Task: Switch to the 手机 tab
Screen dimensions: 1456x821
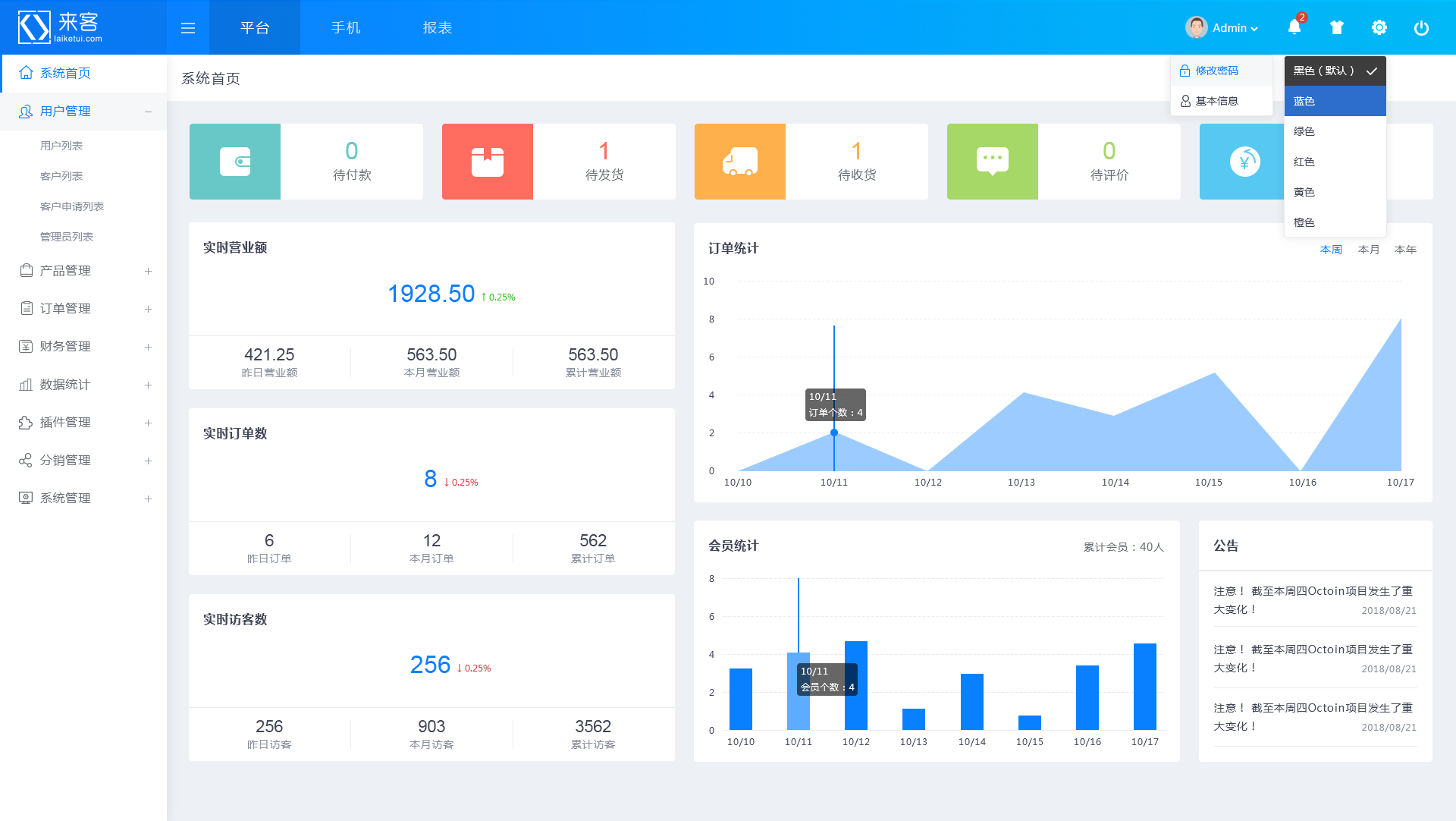Action: point(346,27)
